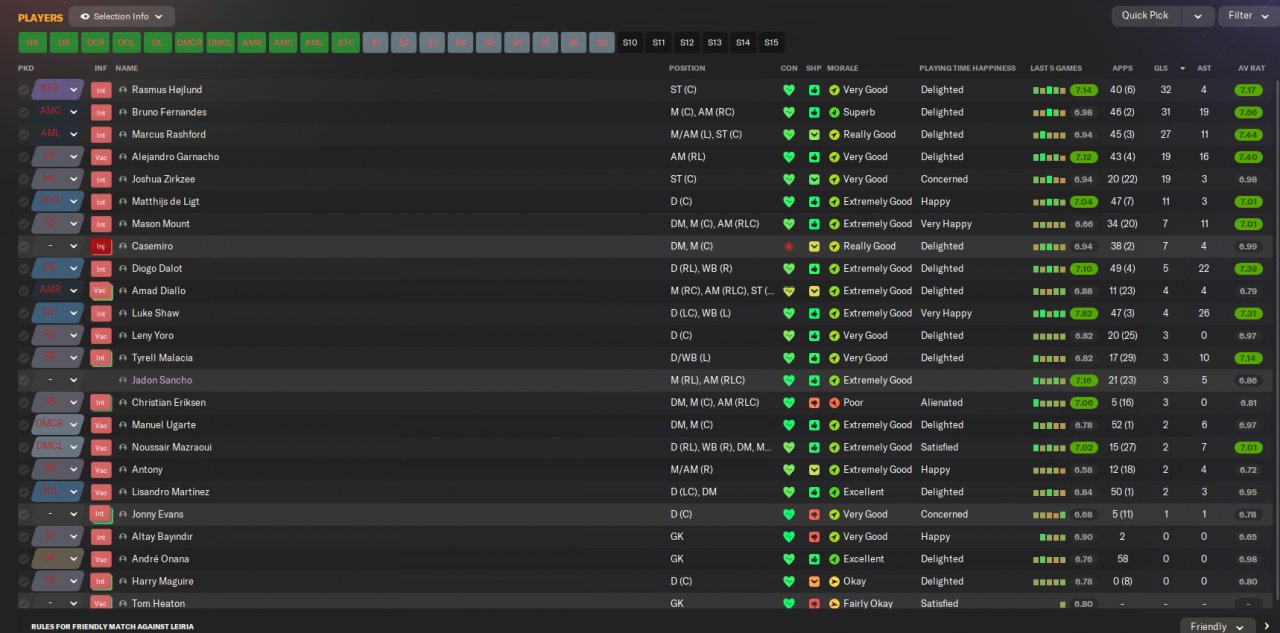Screen dimensions: 1280x633
Task: Click the Vac status icon beside Alejandro Garnacho
Action: 101,157
